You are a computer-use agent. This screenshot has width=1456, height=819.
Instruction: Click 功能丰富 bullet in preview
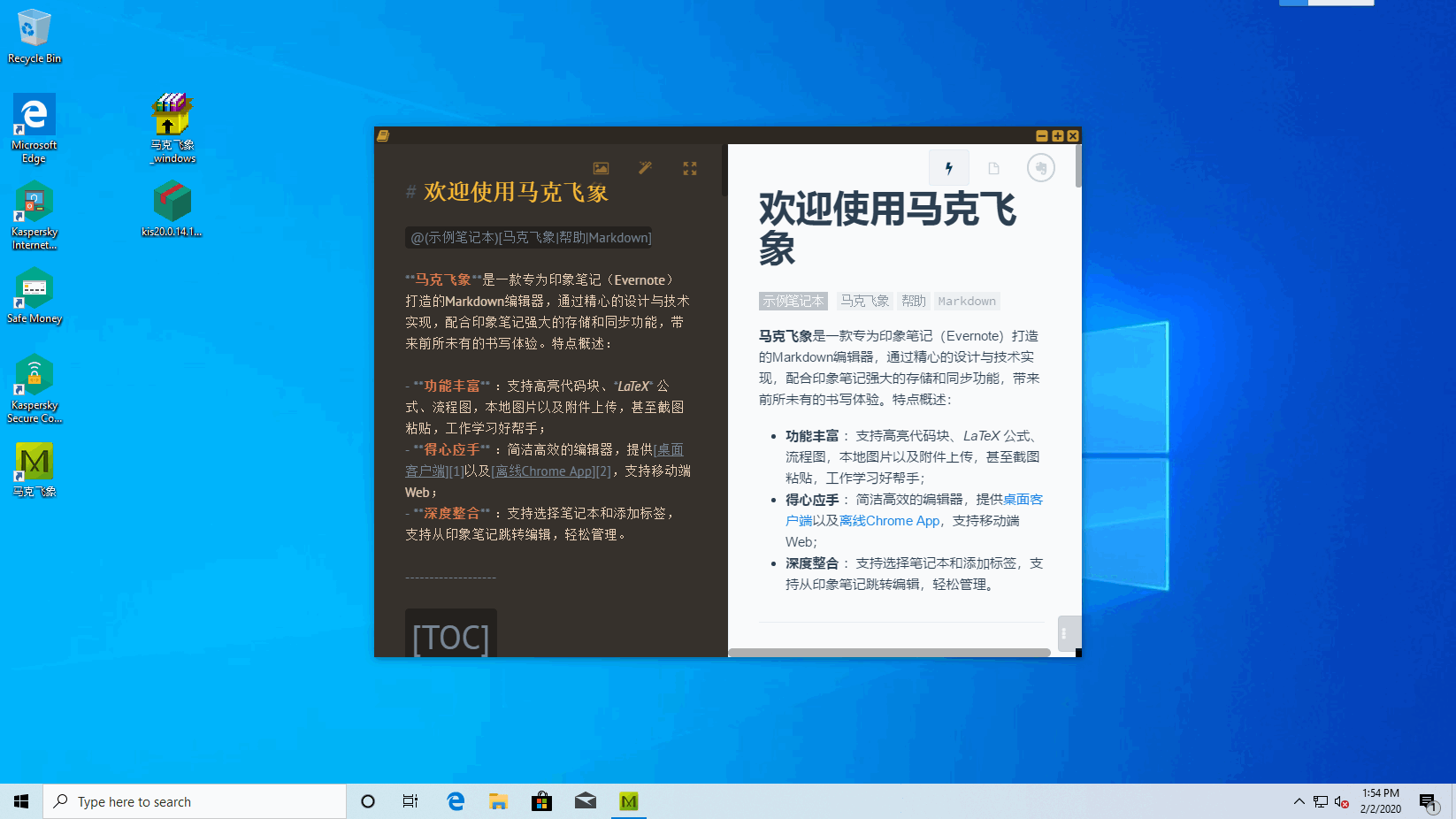[812, 436]
